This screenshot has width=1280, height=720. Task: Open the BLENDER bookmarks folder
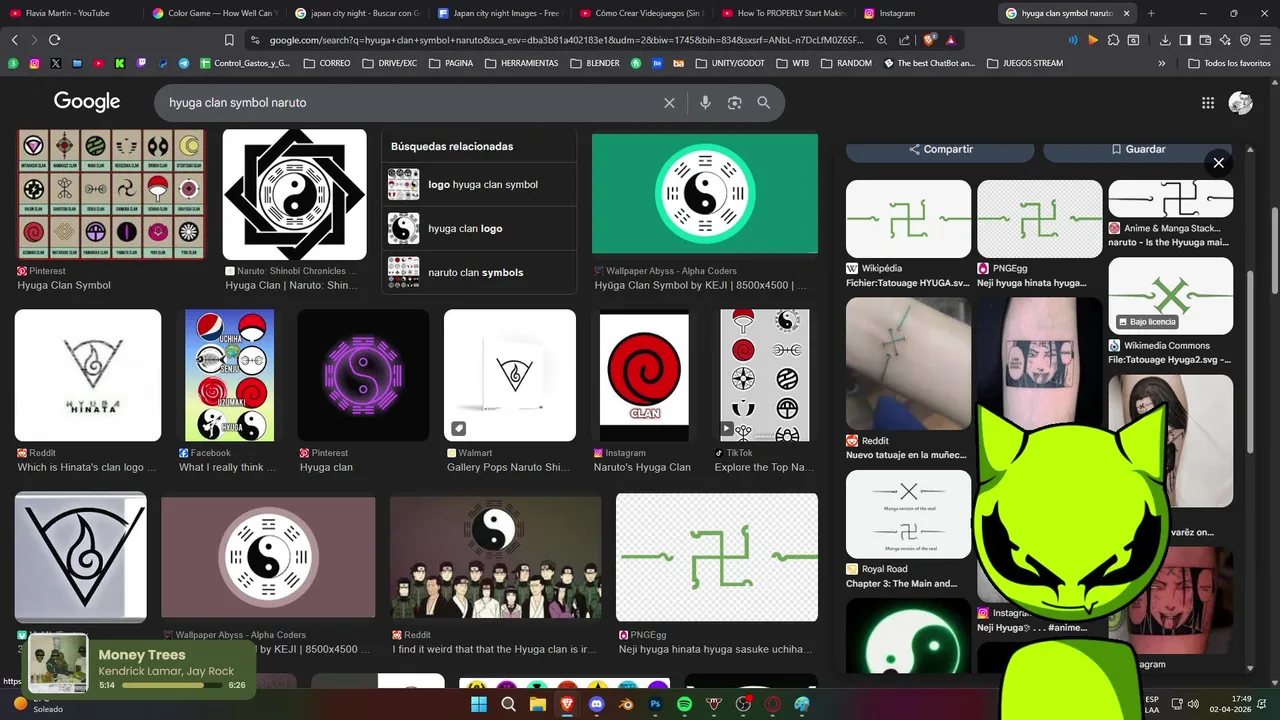pyautogui.click(x=594, y=63)
